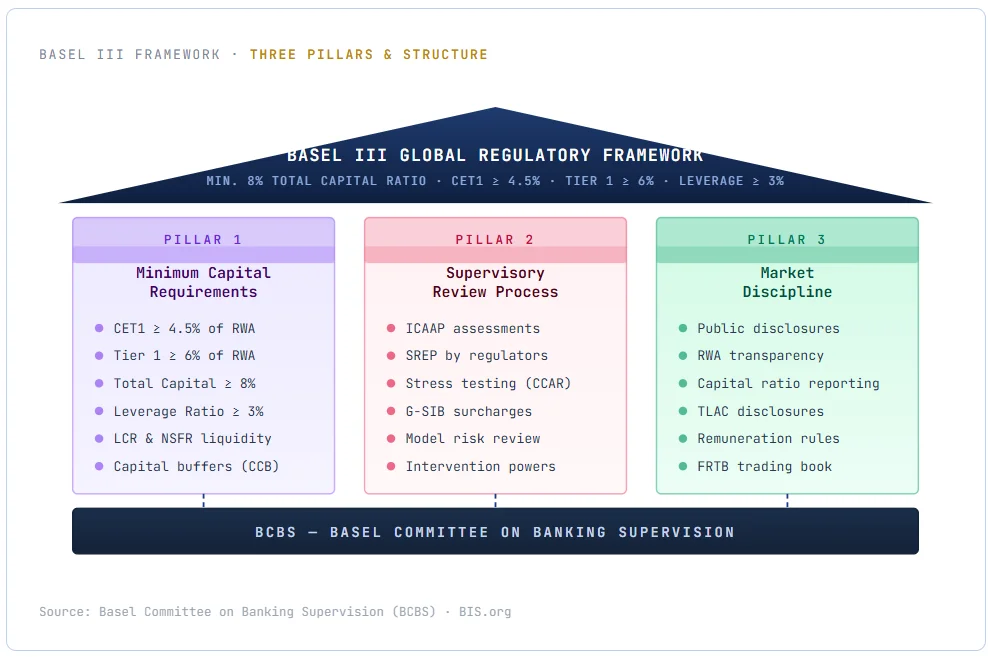Click the Market Discipline heading

(787, 282)
